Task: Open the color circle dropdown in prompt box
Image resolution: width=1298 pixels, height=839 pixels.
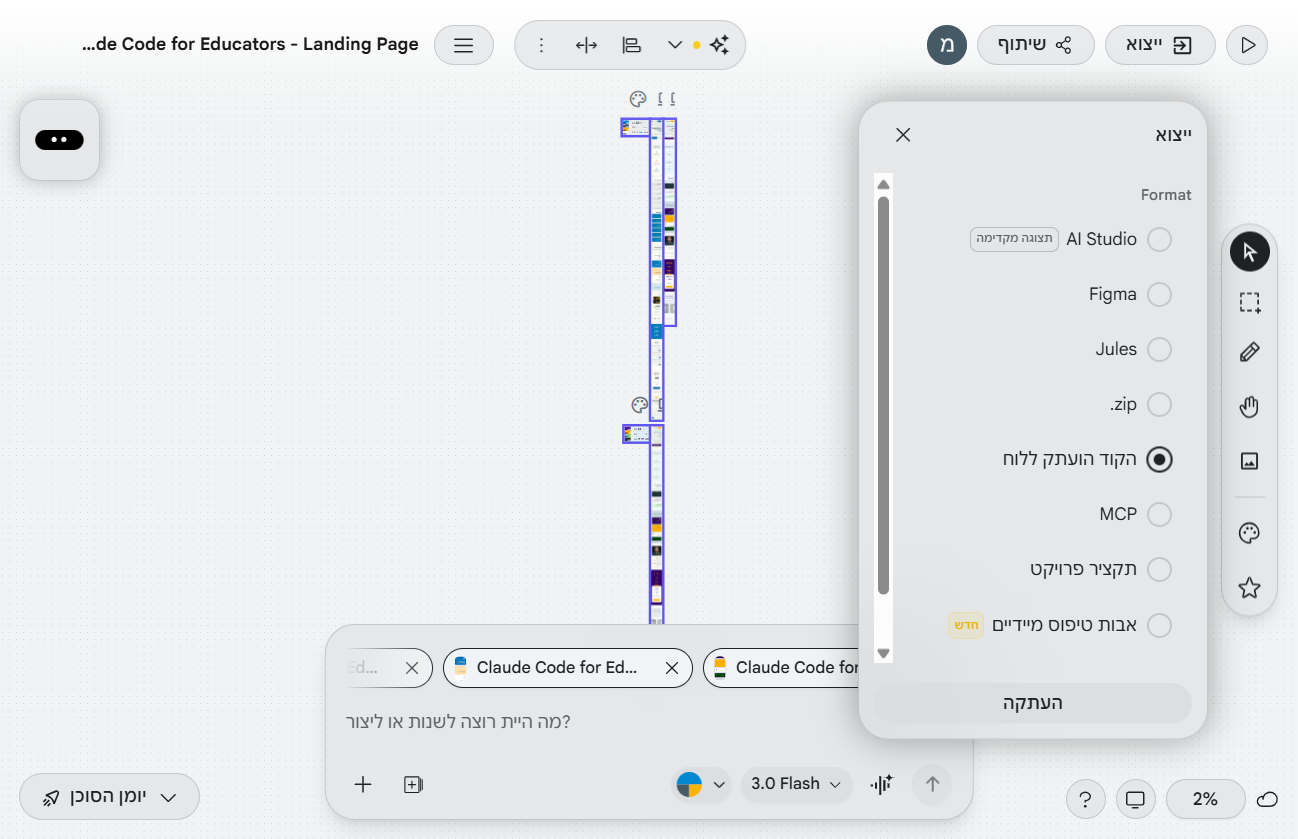Action: 701,784
